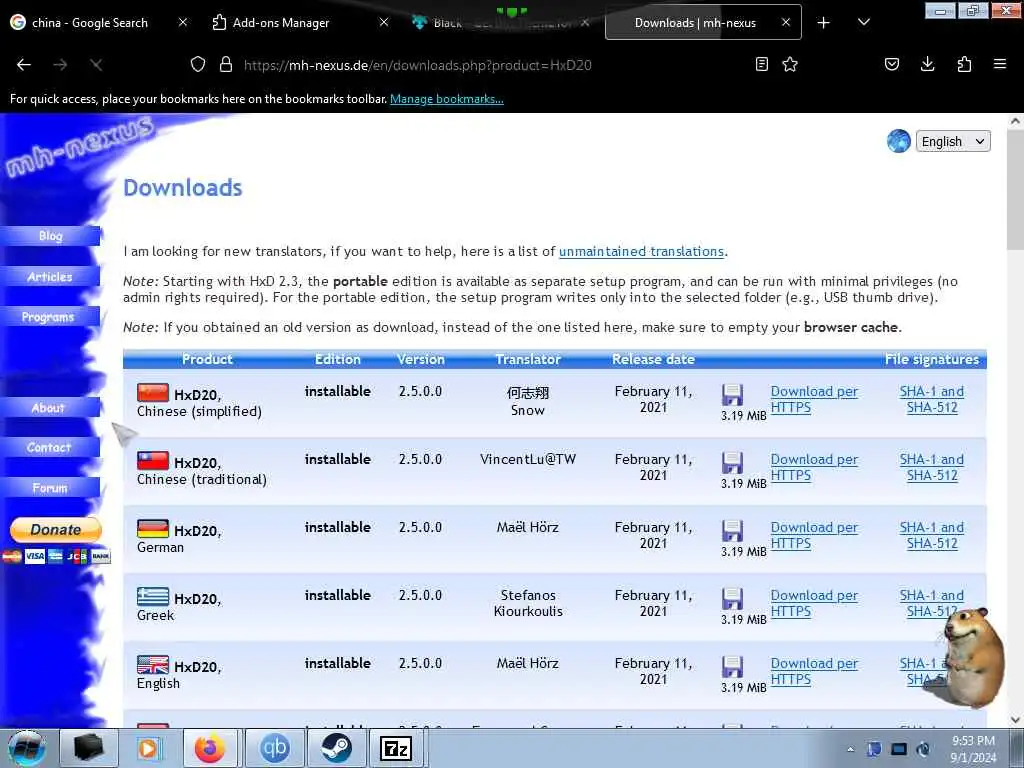Open the Contact sidebar menu item

click(x=50, y=447)
